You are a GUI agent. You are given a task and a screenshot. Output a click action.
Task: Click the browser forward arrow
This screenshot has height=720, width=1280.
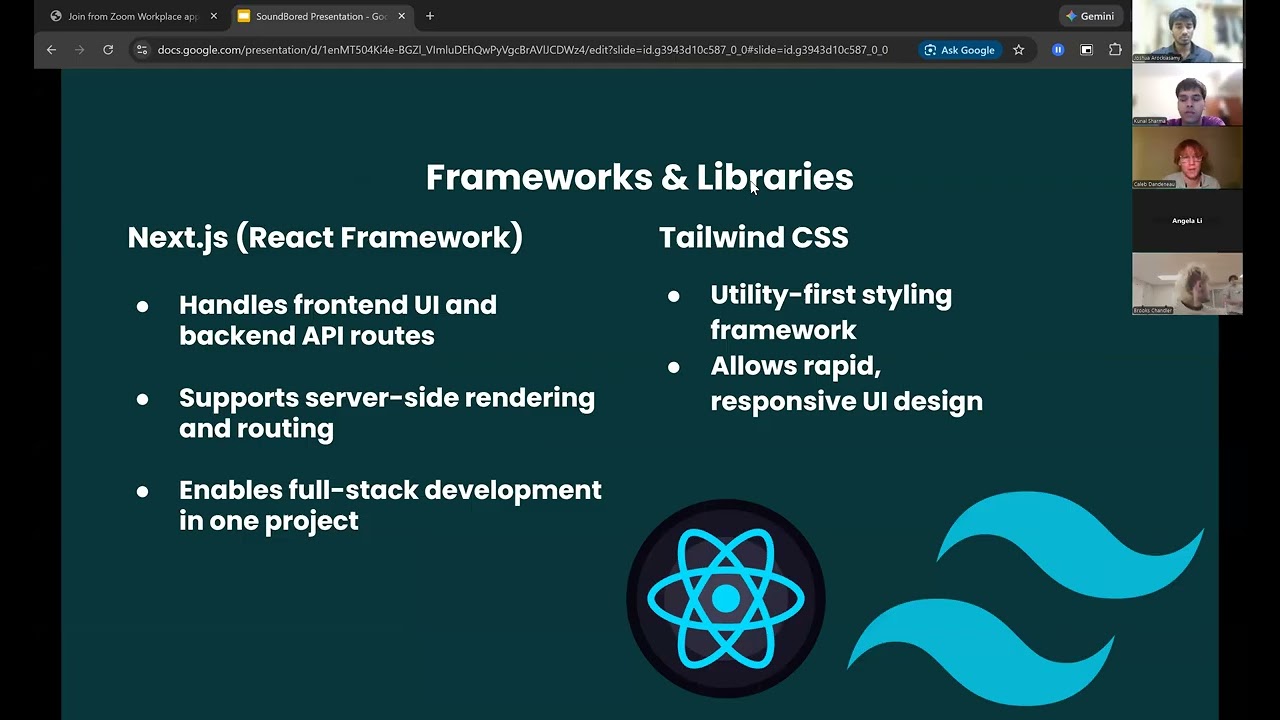(x=79, y=50)
